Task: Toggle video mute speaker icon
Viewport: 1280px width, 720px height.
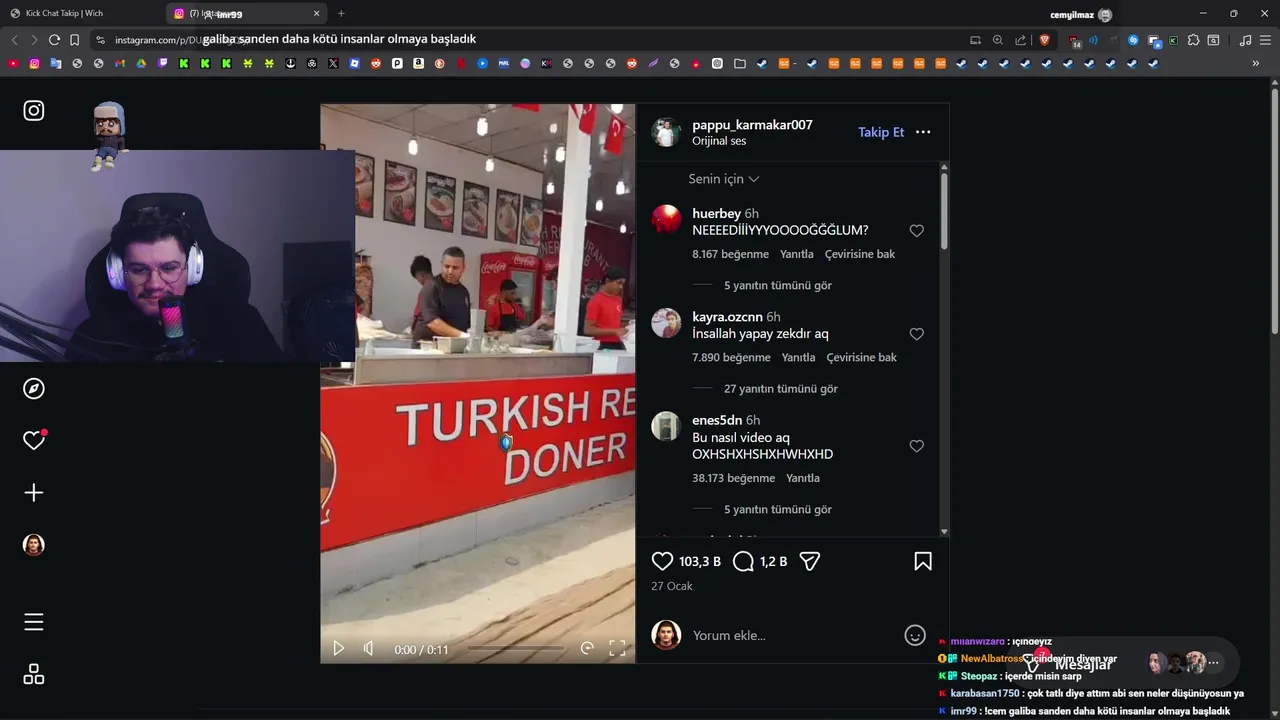Action: coord(368,648)
